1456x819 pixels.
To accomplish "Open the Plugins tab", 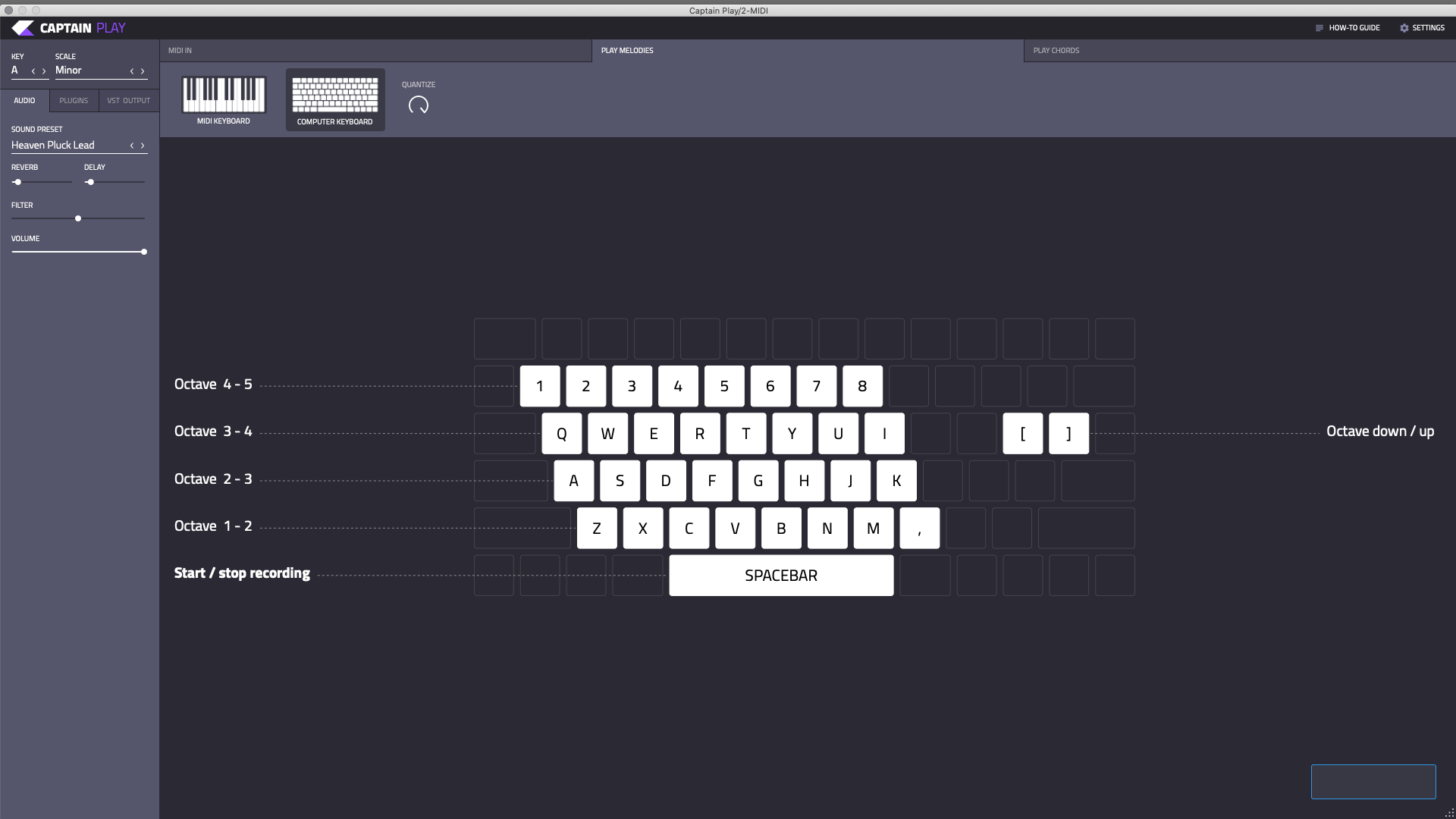I will pyautogui.click(x=74, y=100).
